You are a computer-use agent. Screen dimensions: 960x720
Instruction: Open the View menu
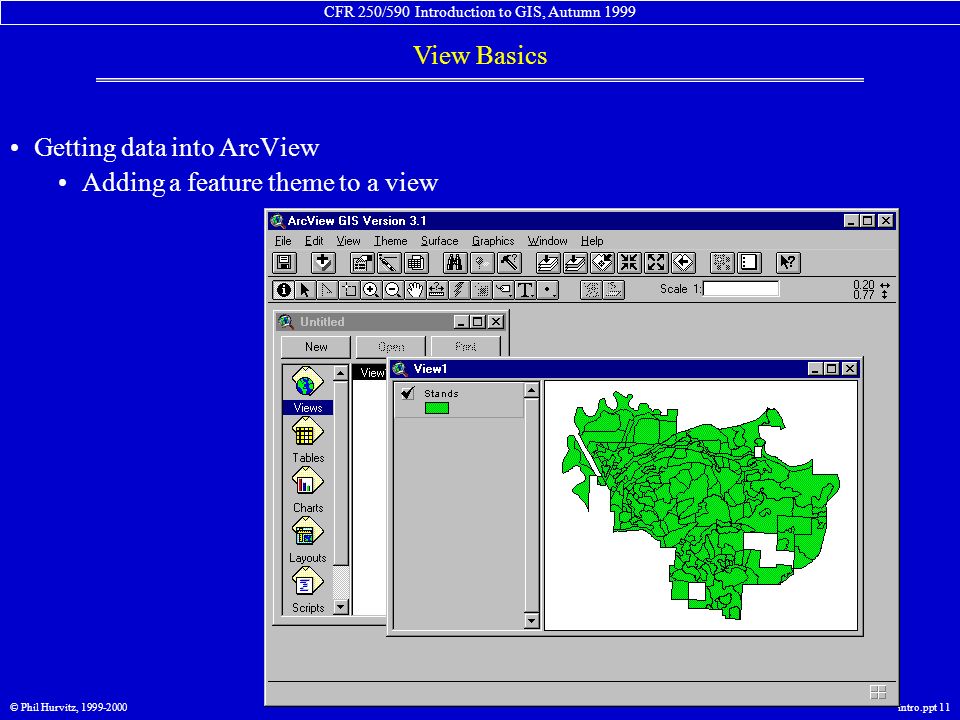[348, 241]
